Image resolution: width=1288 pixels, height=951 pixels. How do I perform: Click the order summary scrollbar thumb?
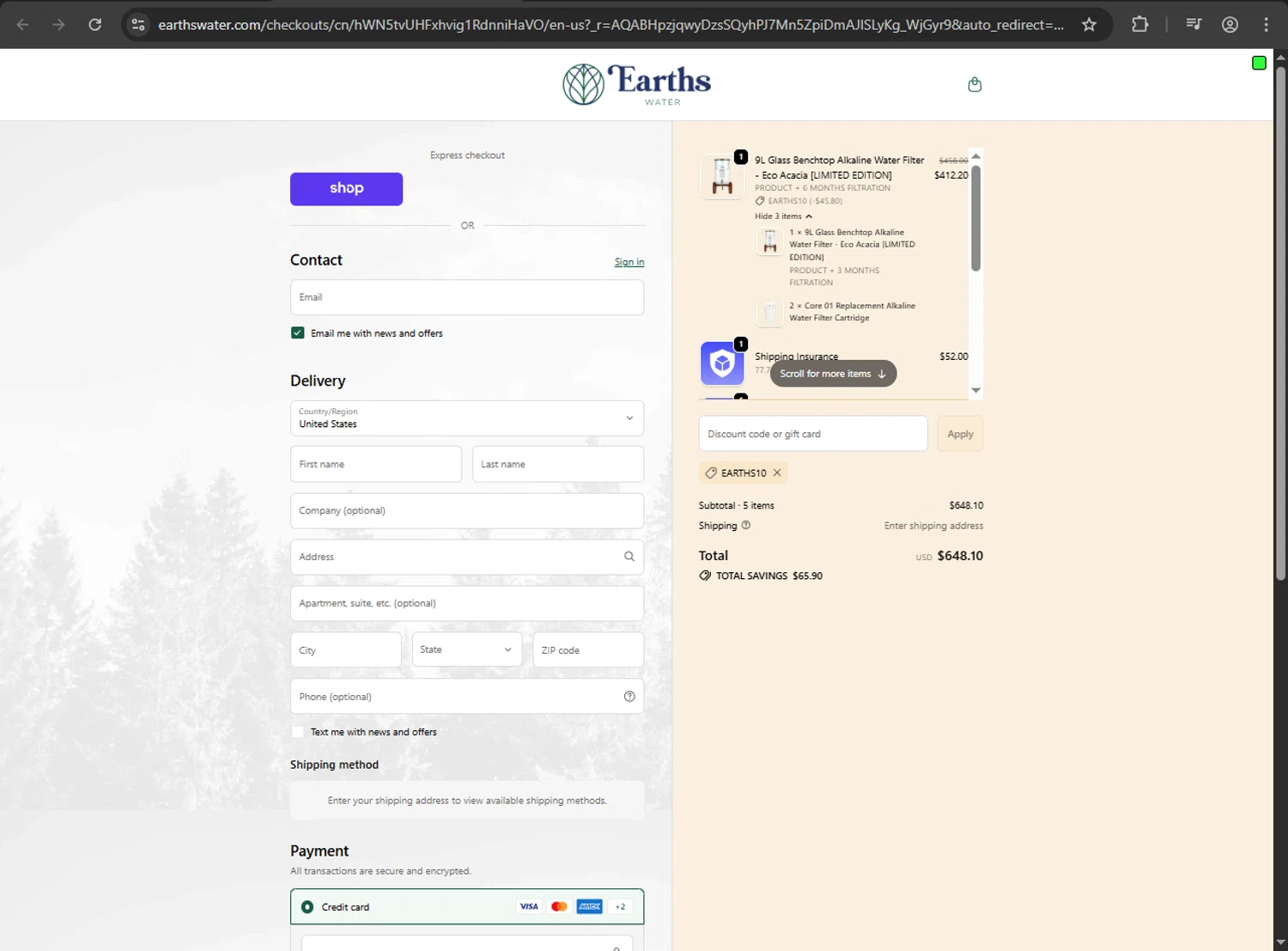point(975,218)
